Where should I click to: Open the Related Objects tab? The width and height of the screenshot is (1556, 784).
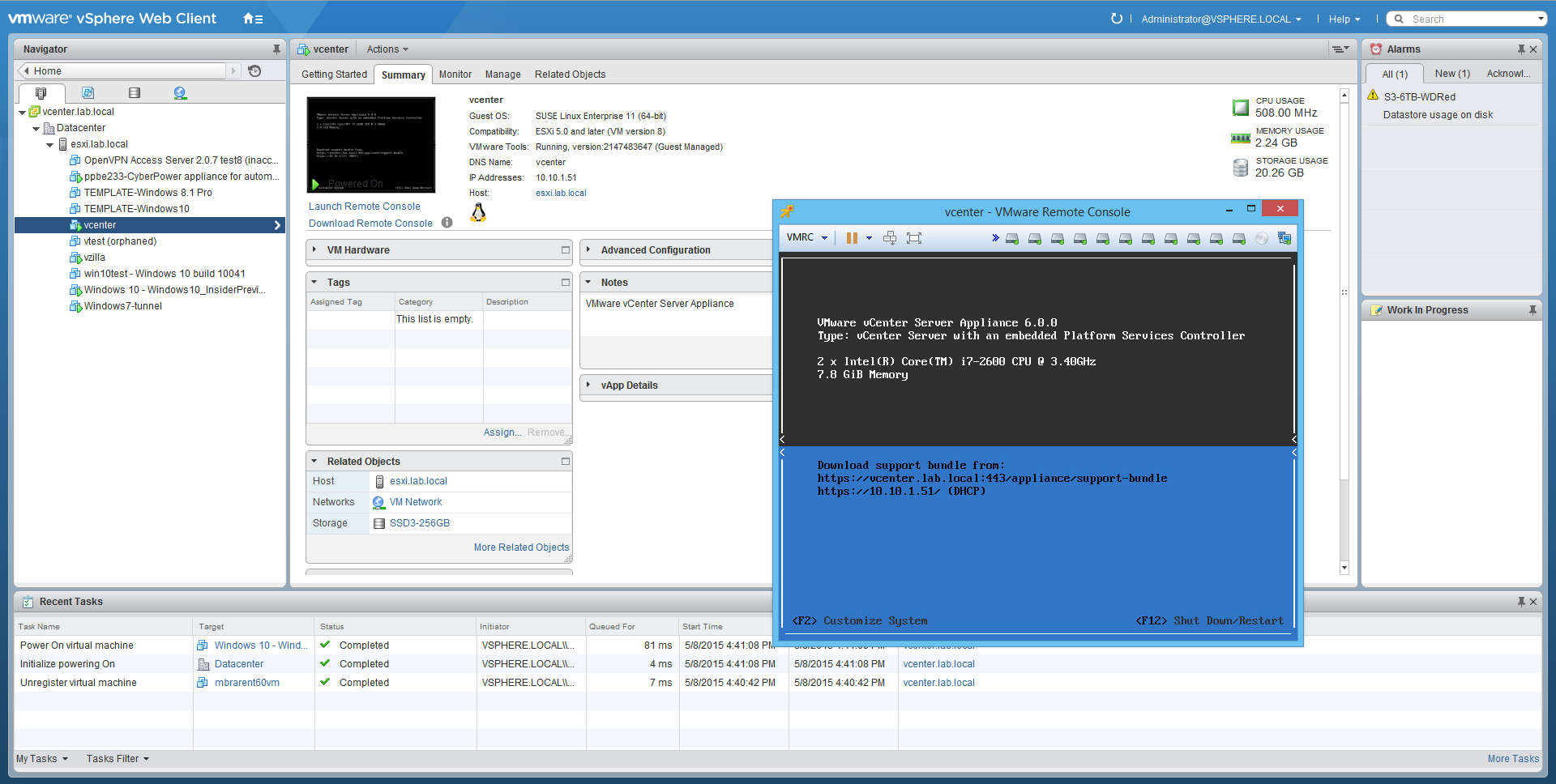[570, 75]
